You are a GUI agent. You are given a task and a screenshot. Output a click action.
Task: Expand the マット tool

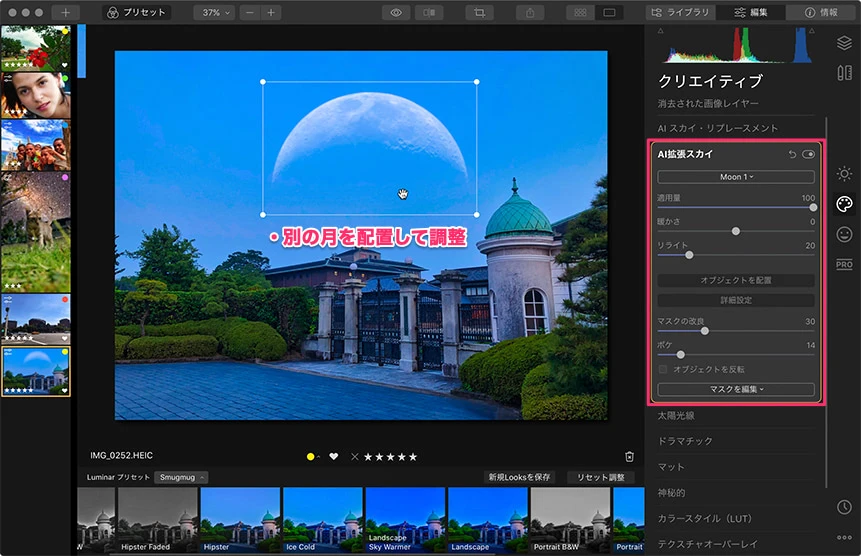[672, 467]
